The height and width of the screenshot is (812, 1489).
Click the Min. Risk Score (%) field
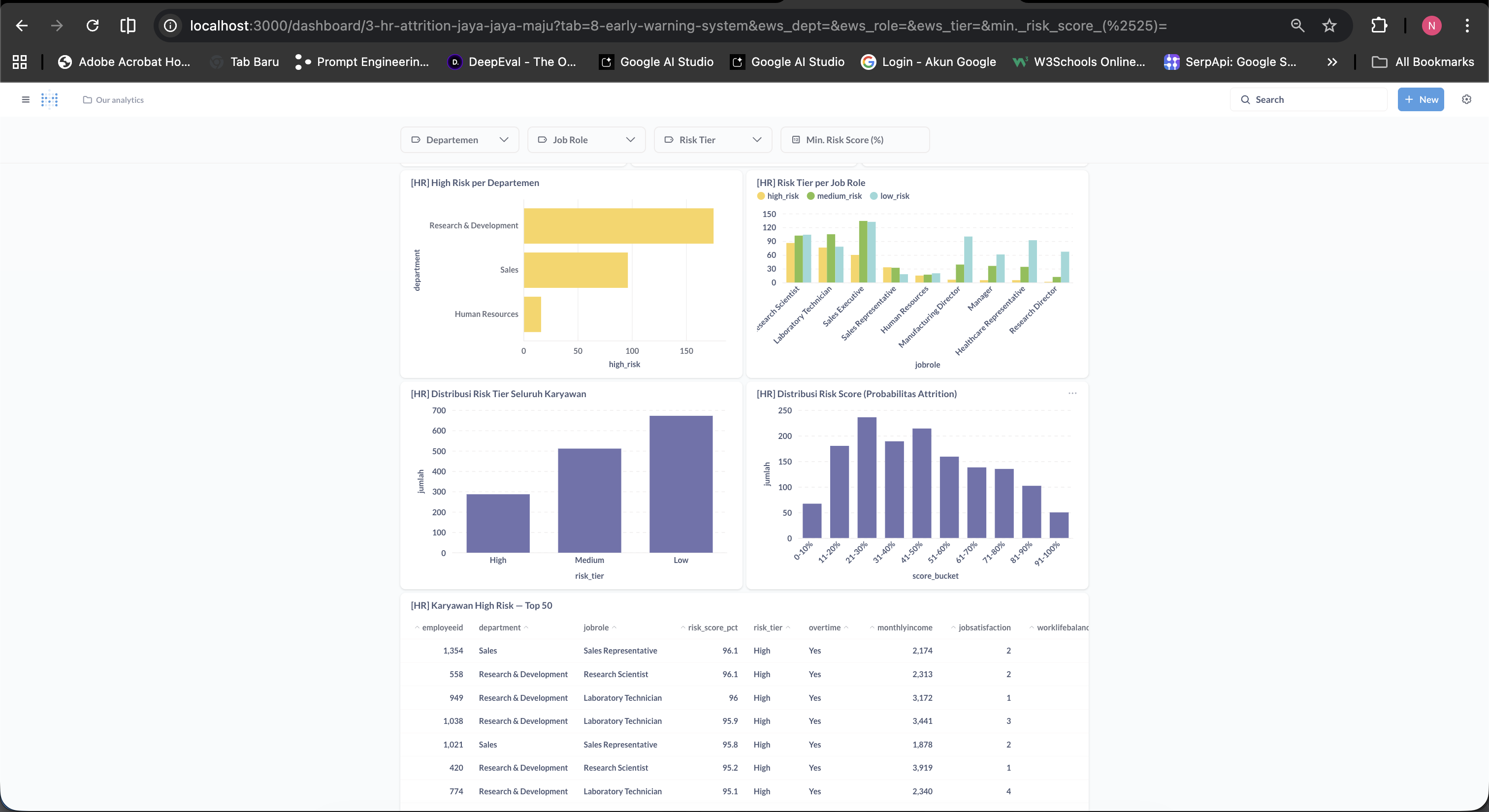855,140
